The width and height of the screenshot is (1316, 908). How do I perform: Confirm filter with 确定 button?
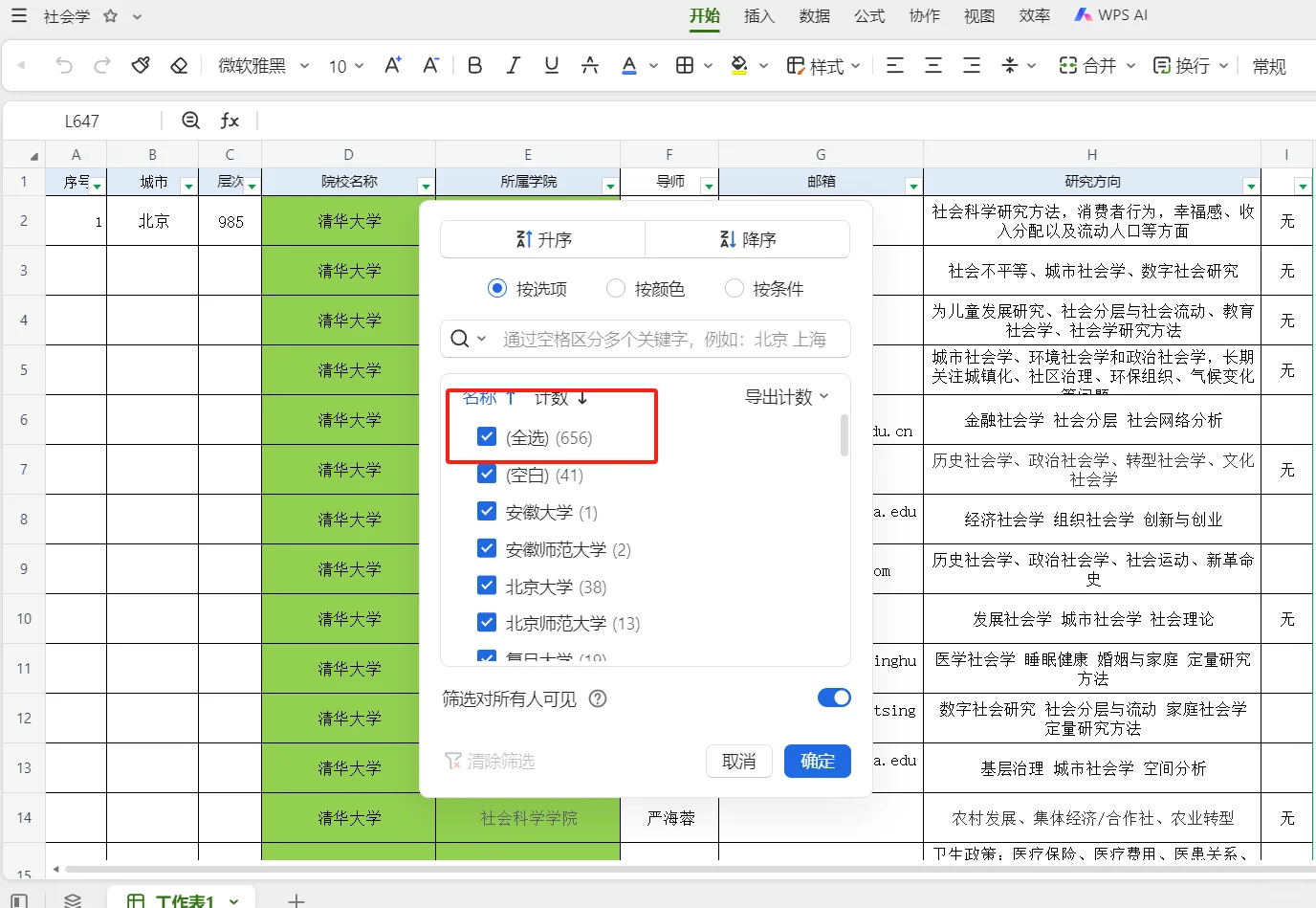(x=818, y=762)
